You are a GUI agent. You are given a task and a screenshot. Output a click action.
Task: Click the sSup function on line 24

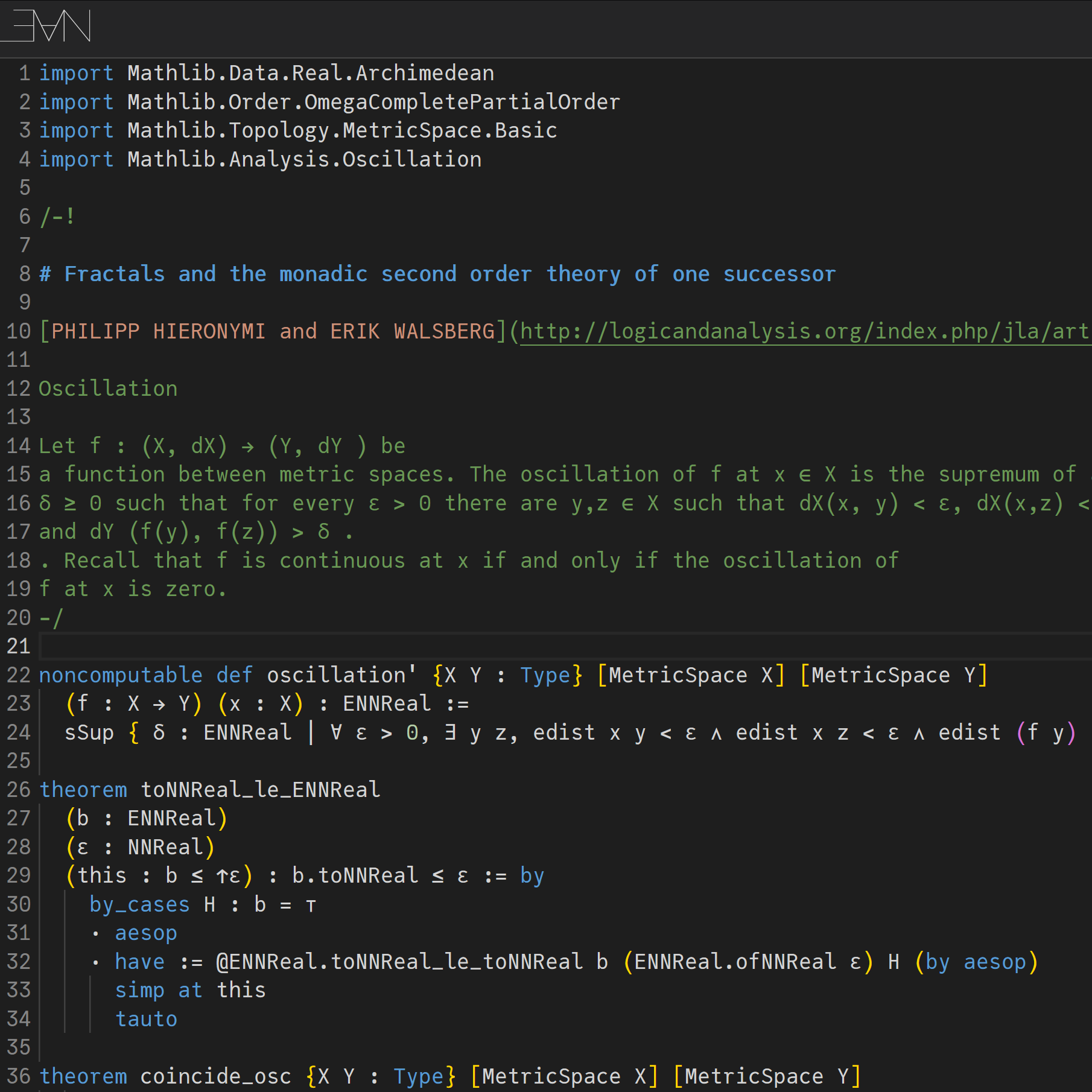click(x=89, y=732)
